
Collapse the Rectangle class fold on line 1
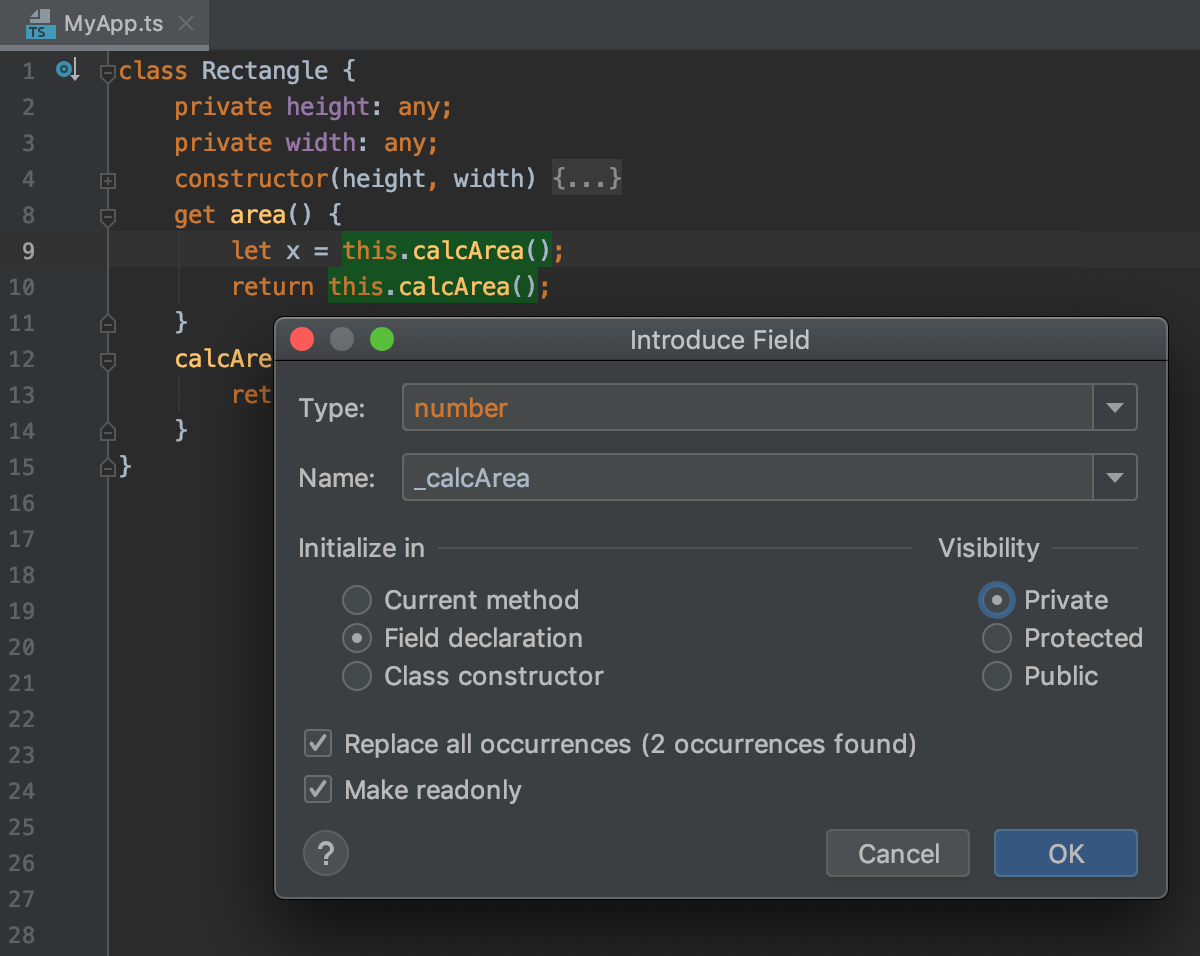pos(108,72)
